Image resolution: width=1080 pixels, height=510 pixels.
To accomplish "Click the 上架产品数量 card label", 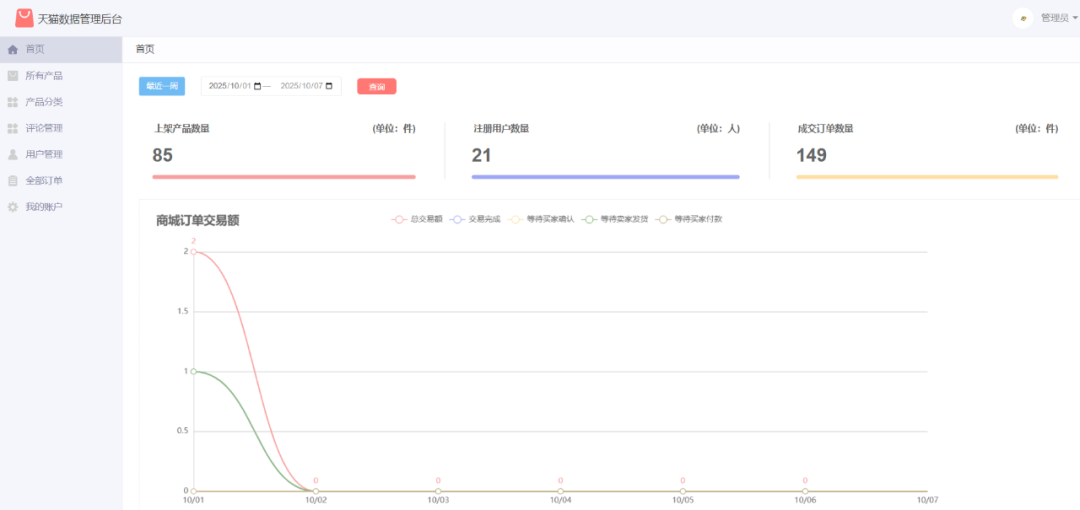I will [182, 129].
